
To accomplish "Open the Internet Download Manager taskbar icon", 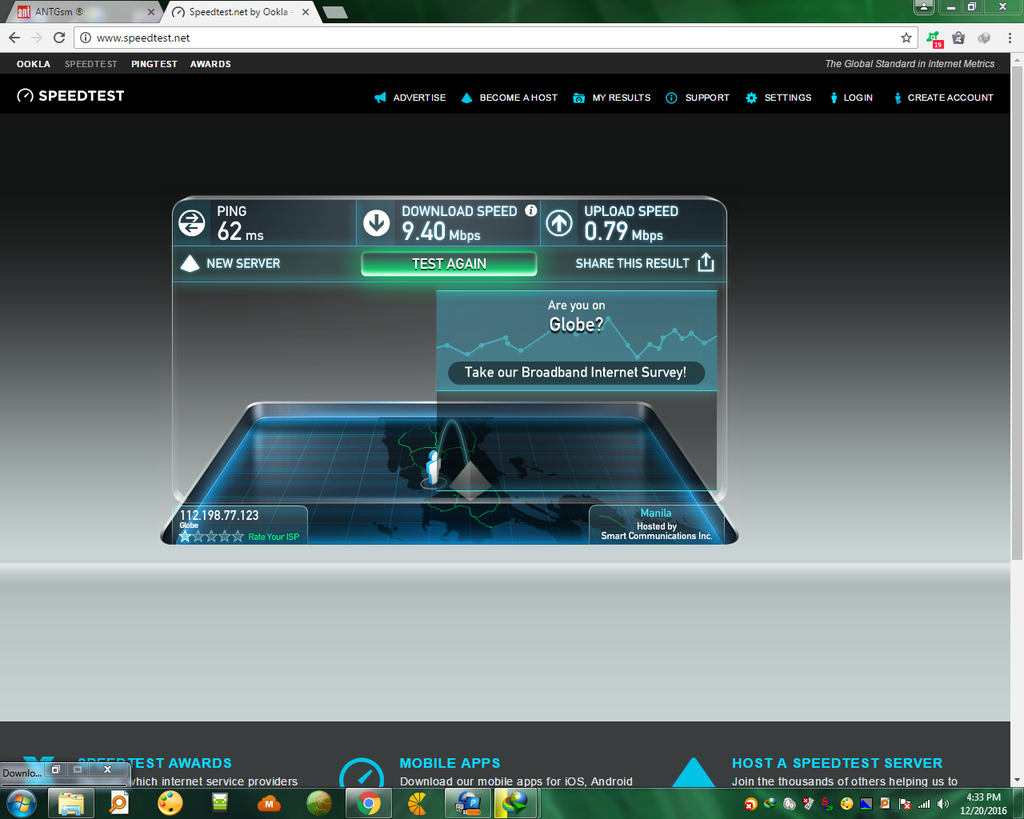I will coord(516,803).
